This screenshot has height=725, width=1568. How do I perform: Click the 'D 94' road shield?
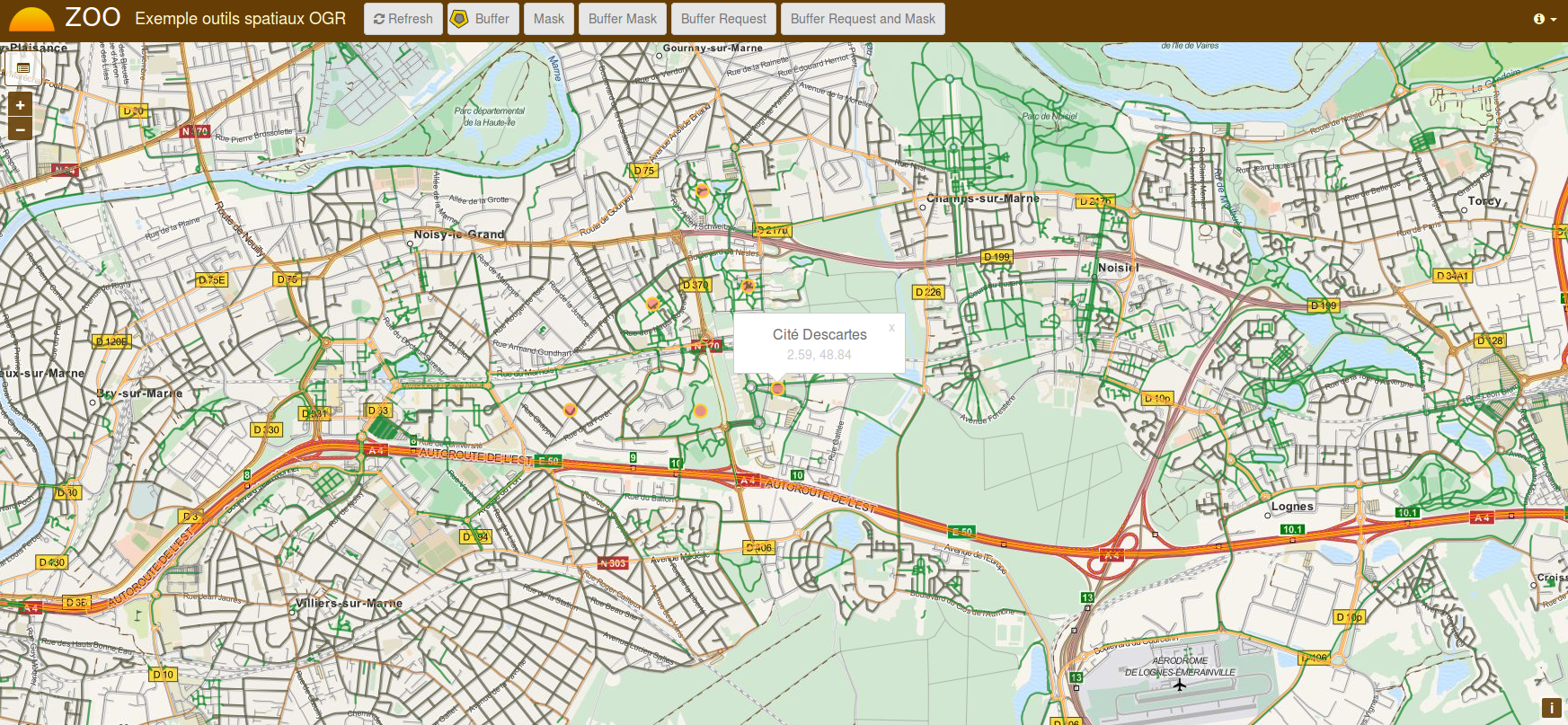click(475, 537)
